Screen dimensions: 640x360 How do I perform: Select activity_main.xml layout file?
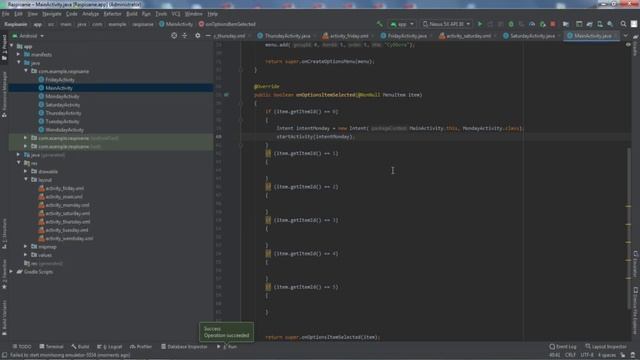(64, 197)
